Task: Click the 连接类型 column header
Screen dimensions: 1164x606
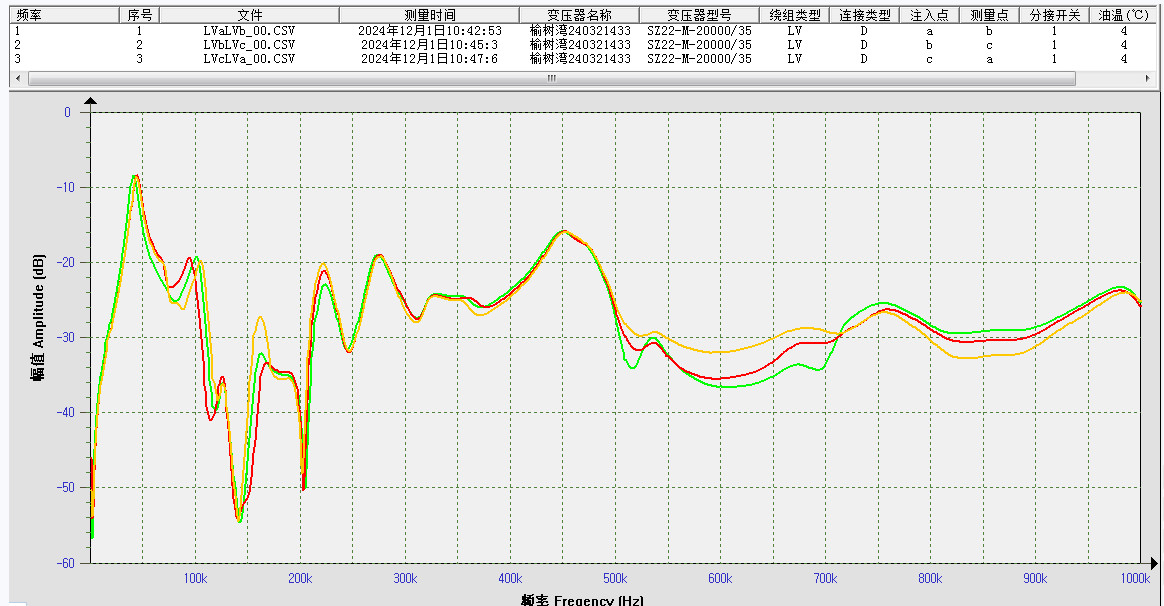Action: coord(864,16)
